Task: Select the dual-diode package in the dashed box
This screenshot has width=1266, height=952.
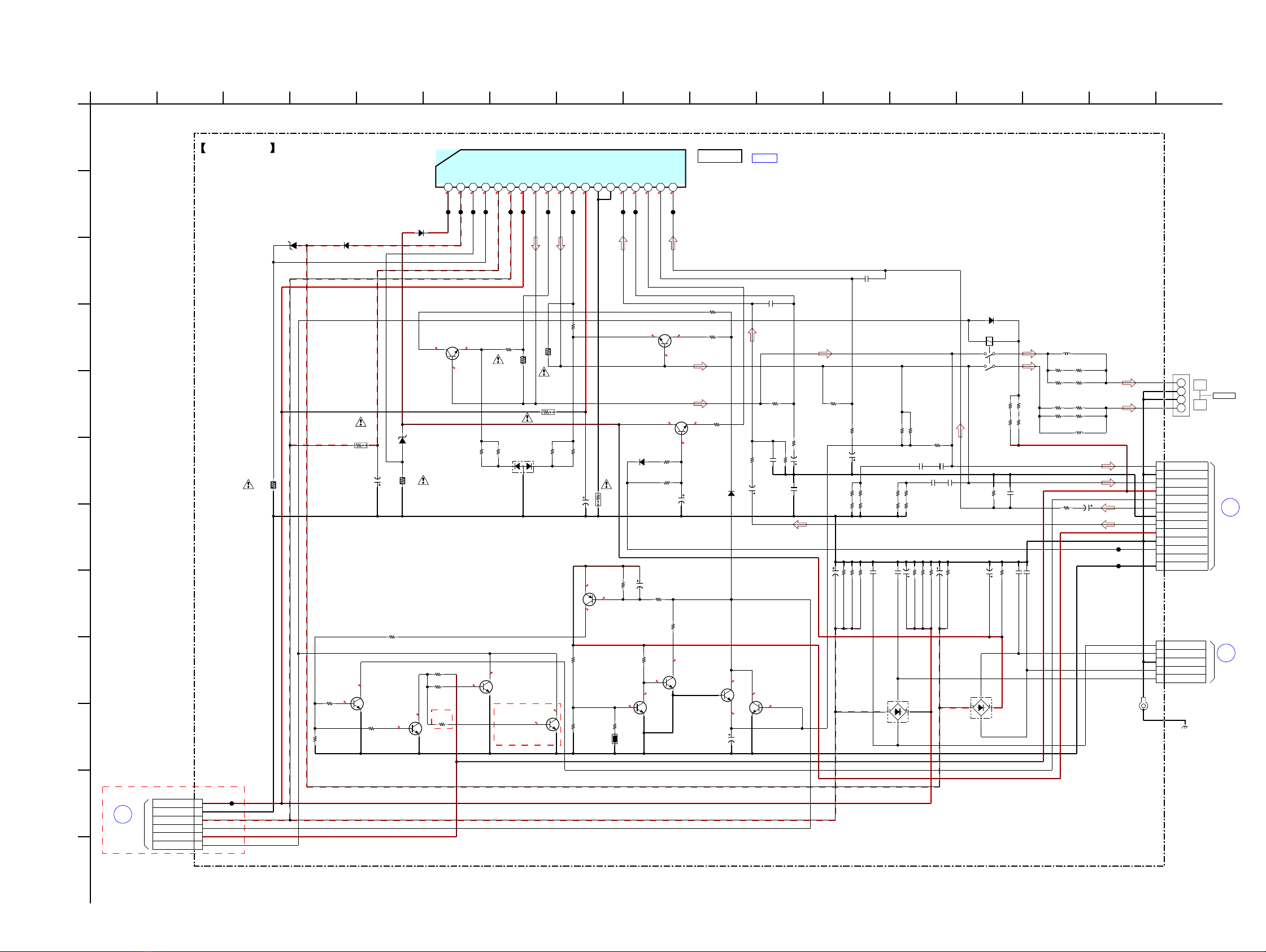Action: point(523,467)
